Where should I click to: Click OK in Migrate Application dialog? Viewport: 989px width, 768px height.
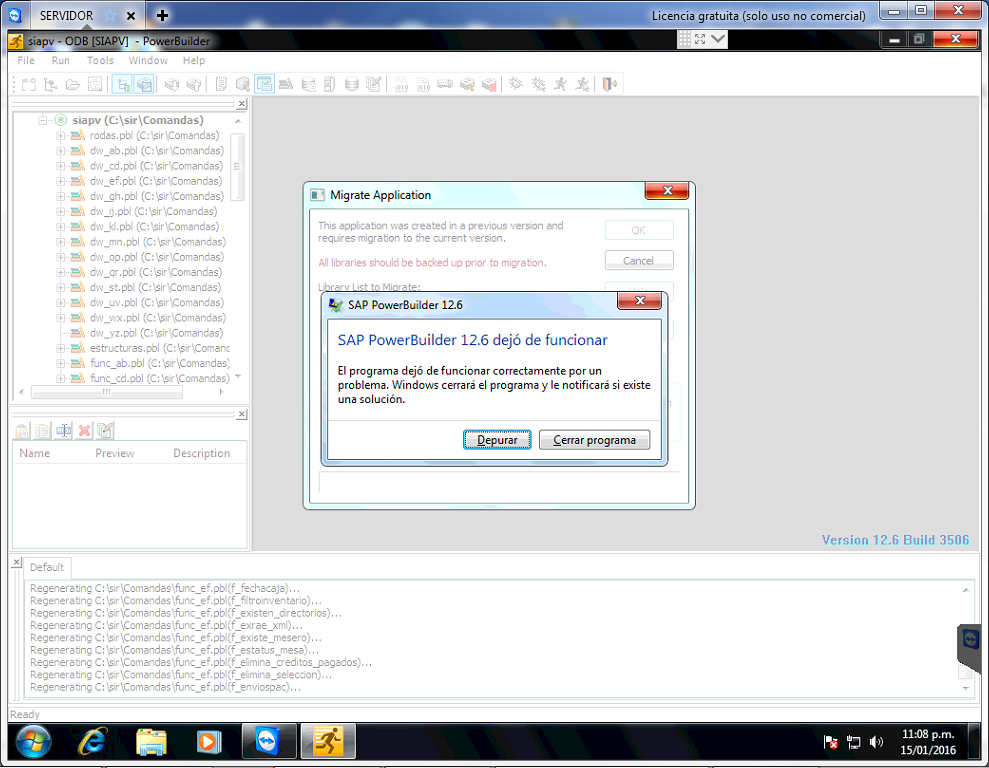(638, 230)
